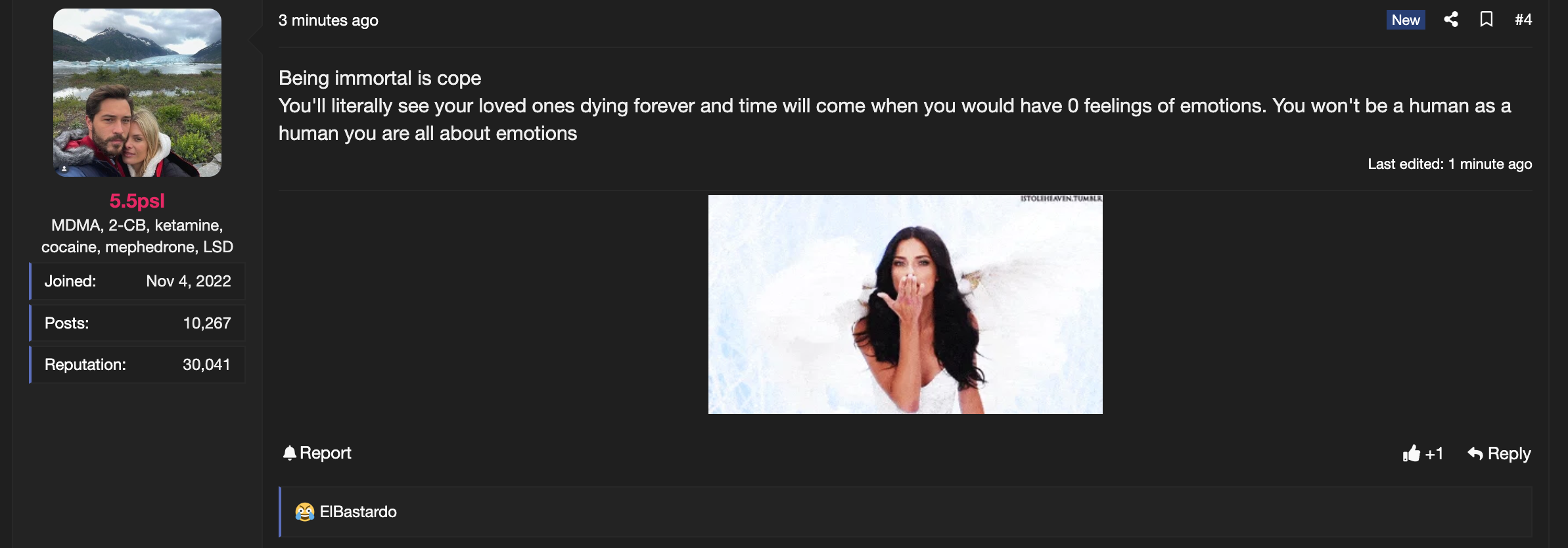Click the share icon on post #4

pyautogui.click(x=1451, y=20)
